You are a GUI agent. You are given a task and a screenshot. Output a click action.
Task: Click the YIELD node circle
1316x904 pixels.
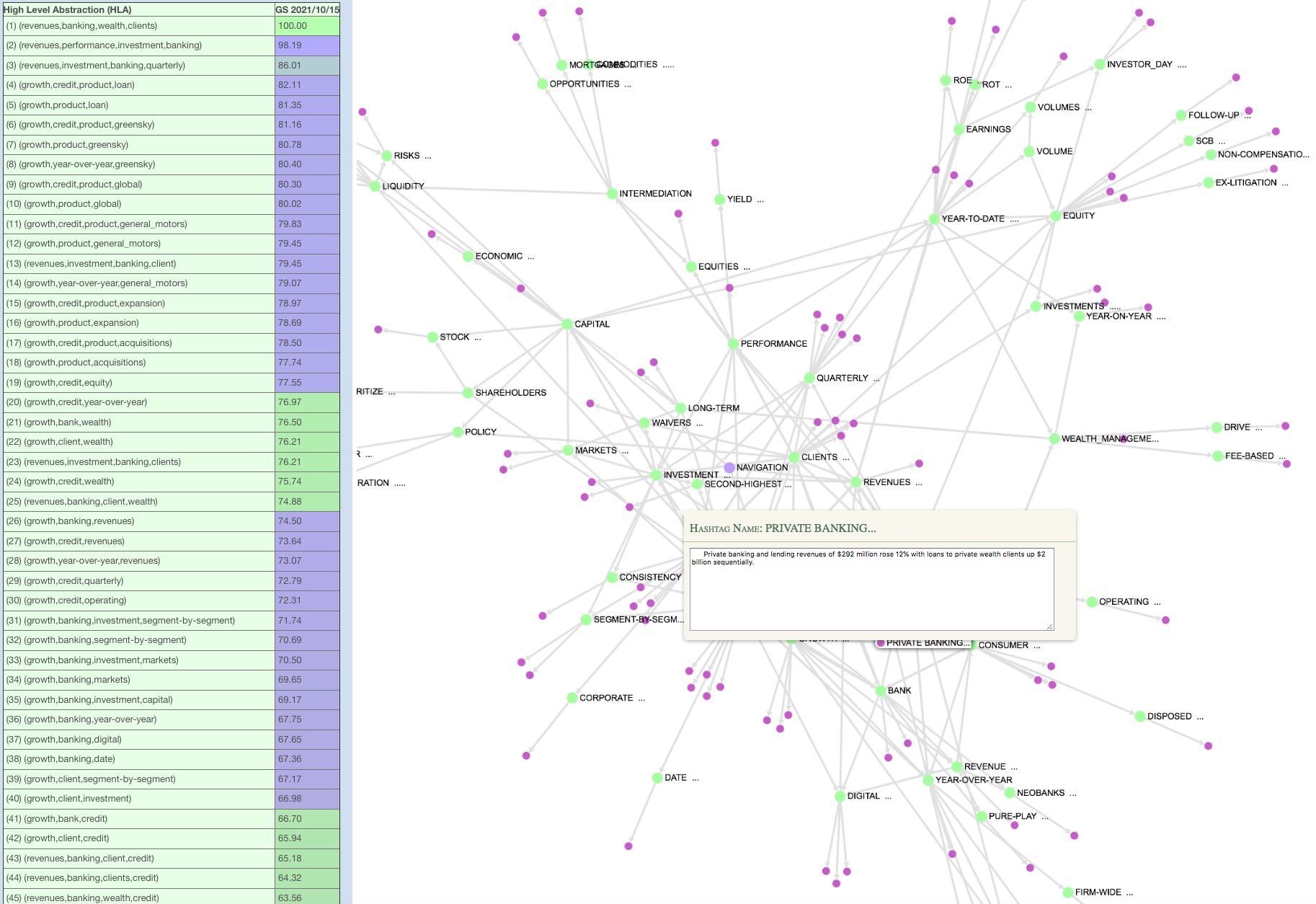(x=719, y=200)
